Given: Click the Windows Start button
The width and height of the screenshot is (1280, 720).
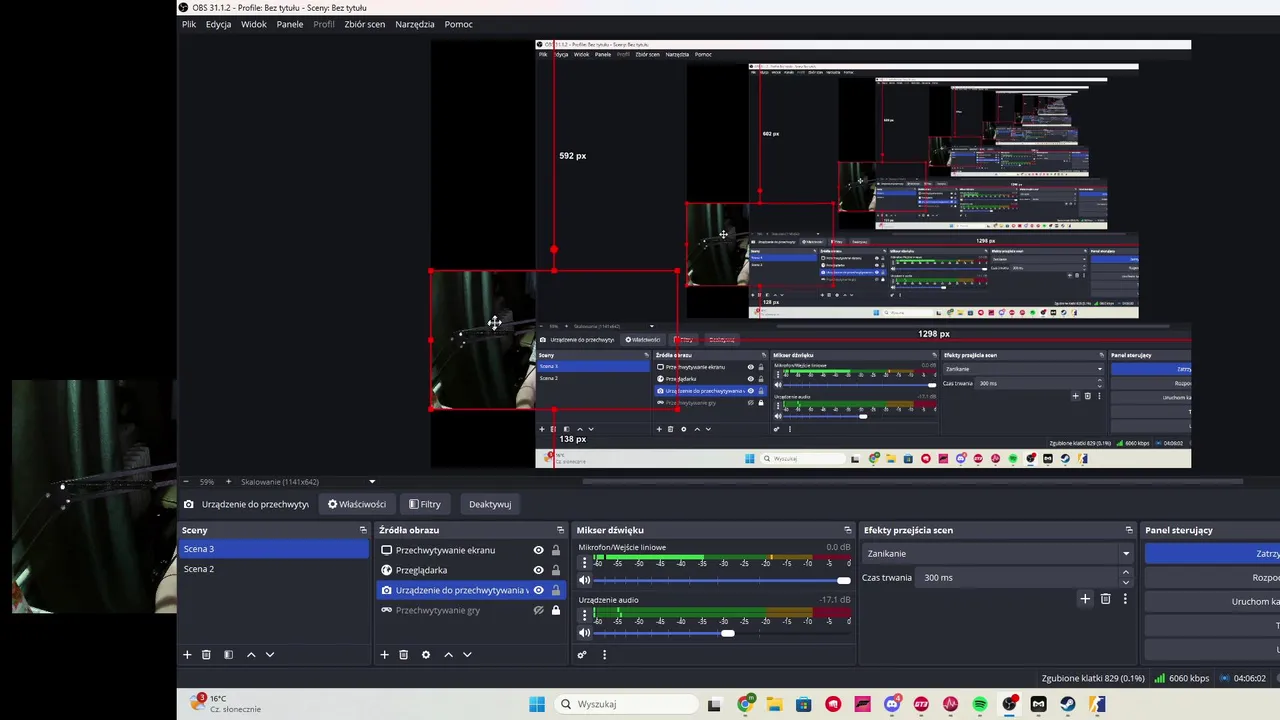Looking at the screenshot, I should 537,704.
